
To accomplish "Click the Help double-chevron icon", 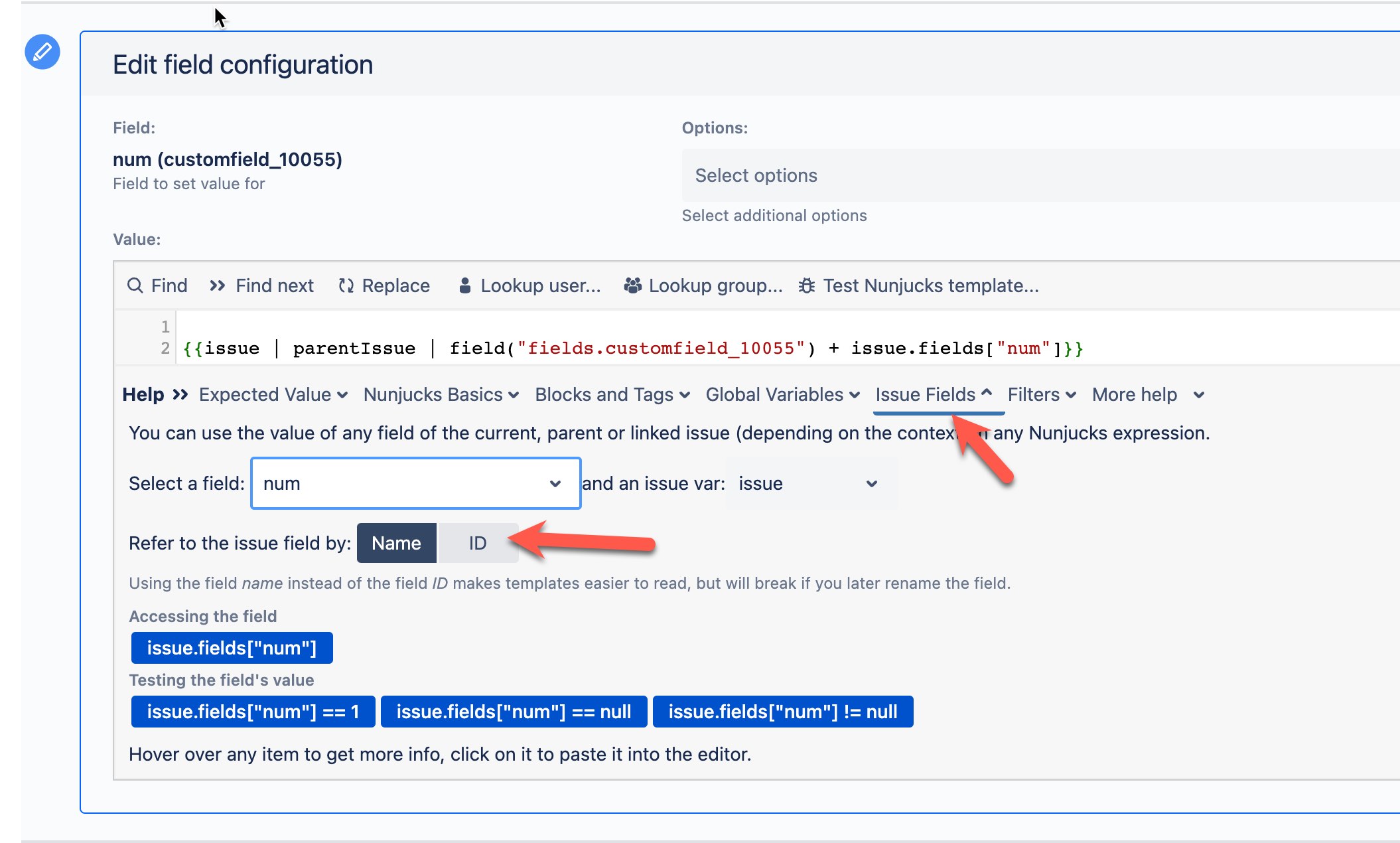I will (x=180, y=394).
